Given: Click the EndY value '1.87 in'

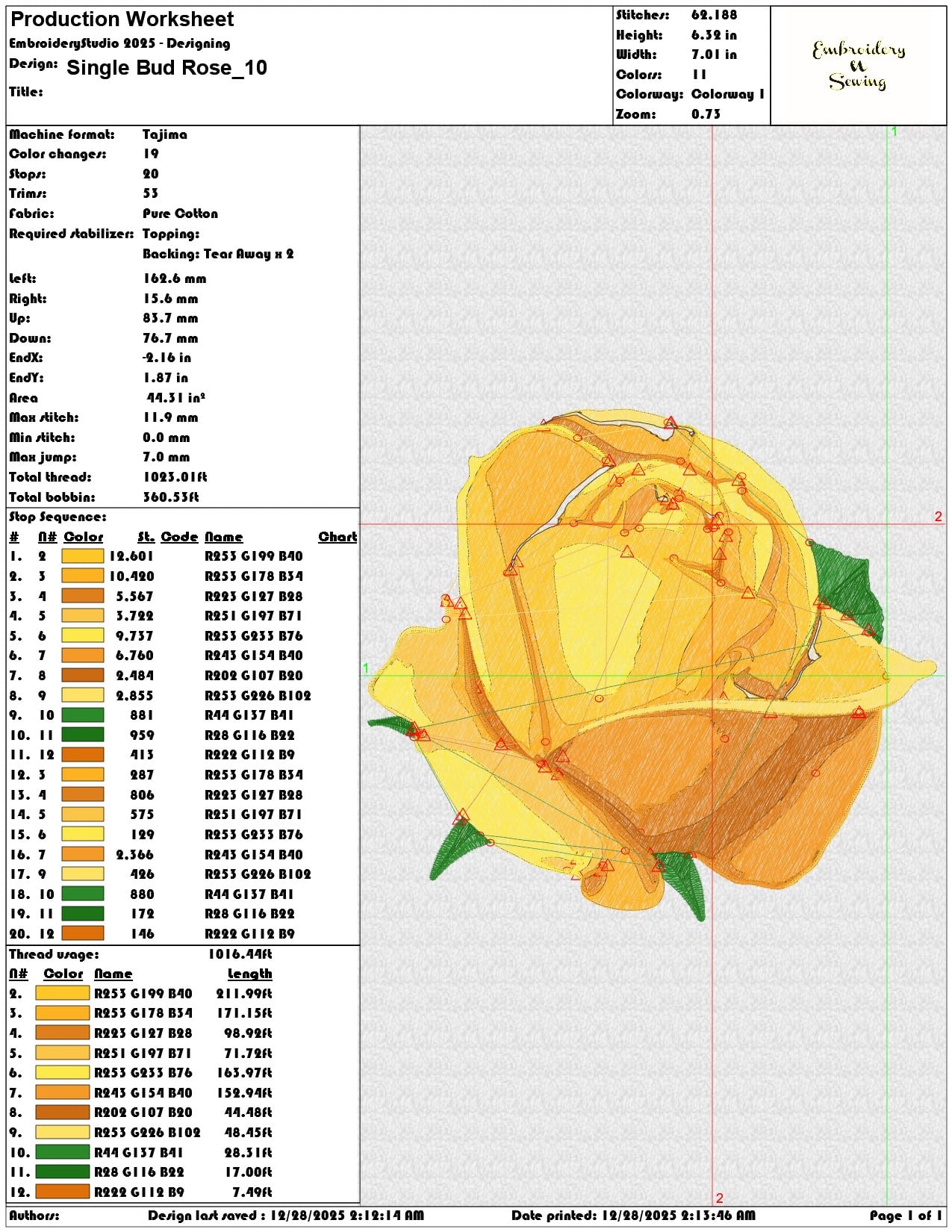Looking at the screenshot, I should click(x=166, y=378).
